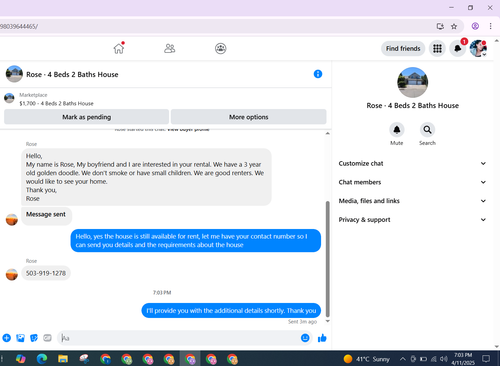Choose a sticker from the sticker icon
The image size is (500, 366).
click(x=34, y=338)
